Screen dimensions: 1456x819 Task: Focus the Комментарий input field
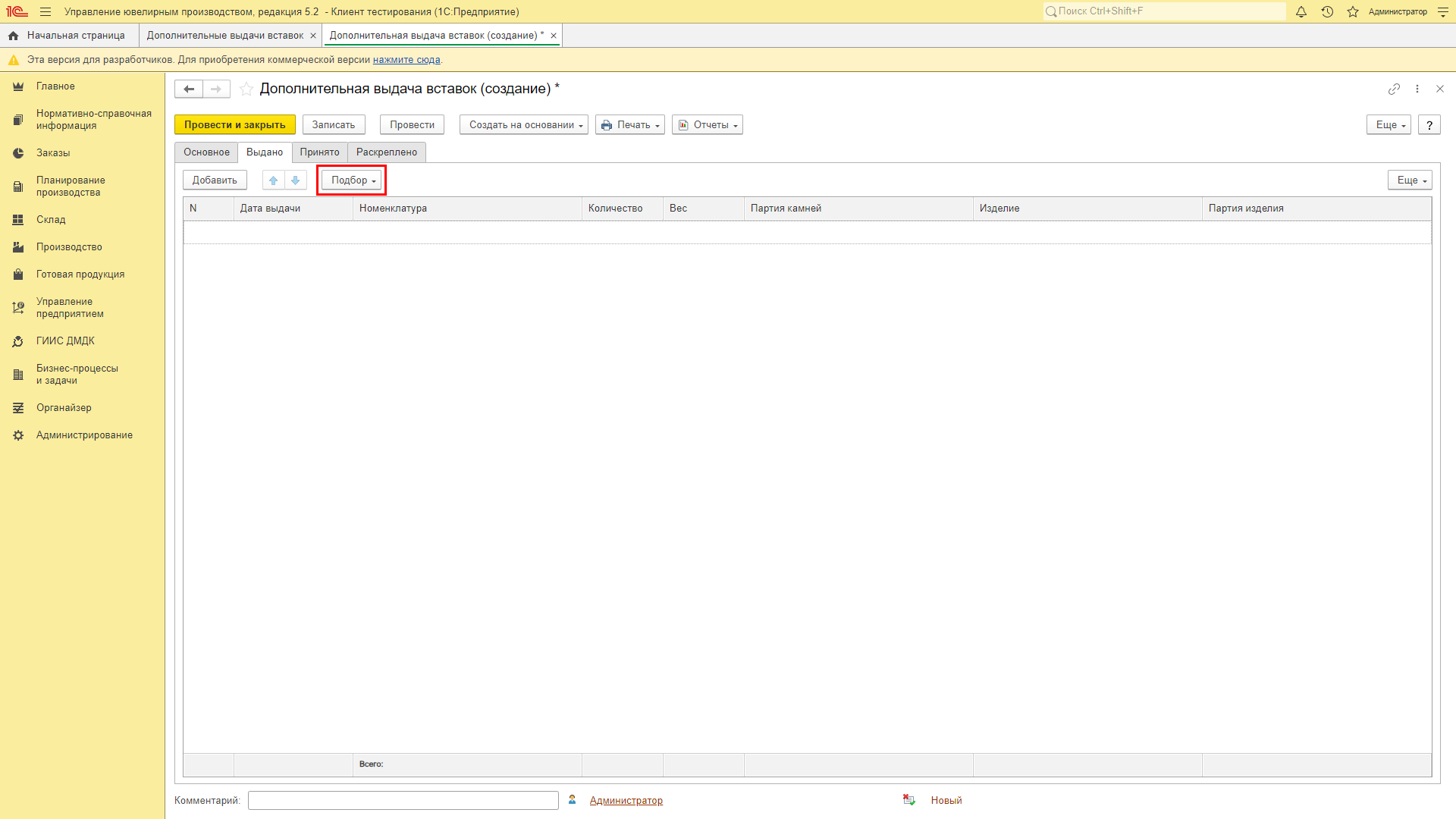pyautogui.click(x=403, y=800)
